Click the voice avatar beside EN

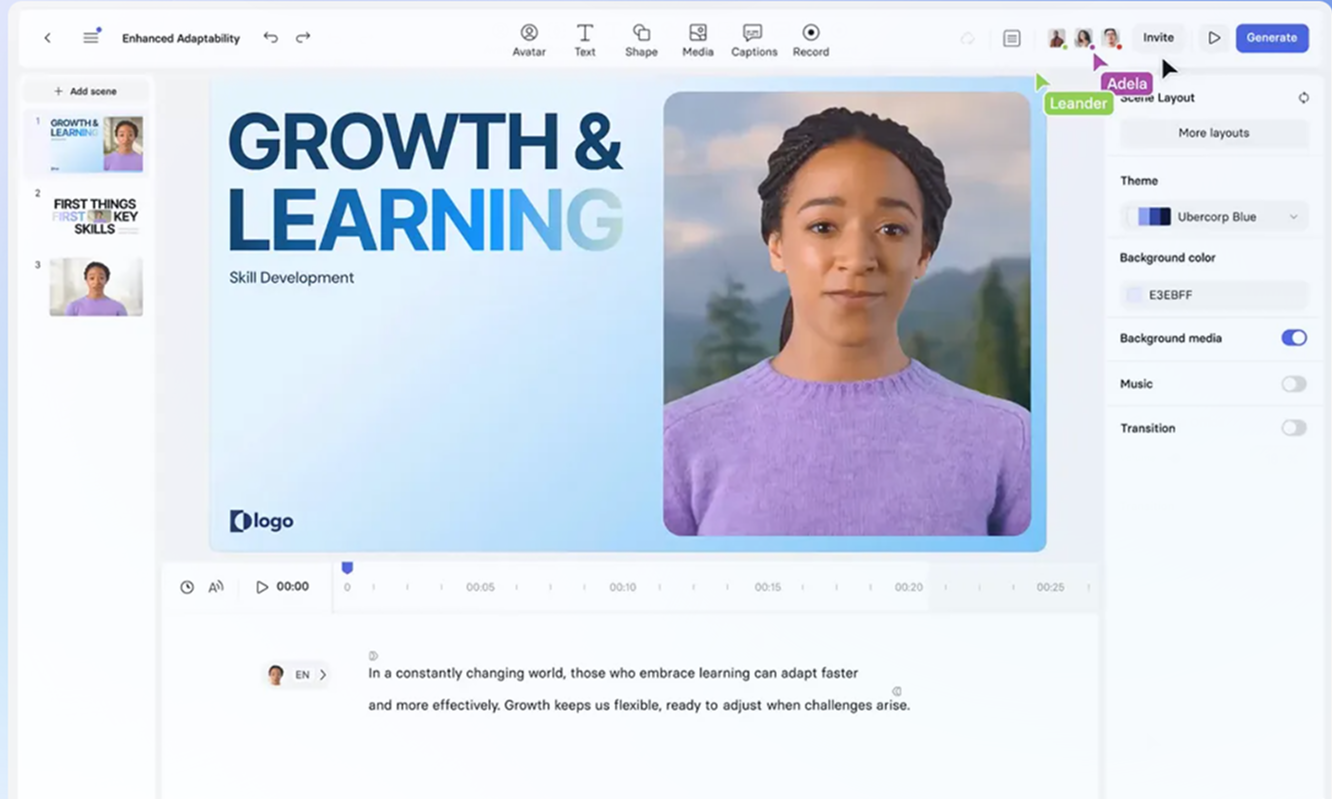pos(276,675)
